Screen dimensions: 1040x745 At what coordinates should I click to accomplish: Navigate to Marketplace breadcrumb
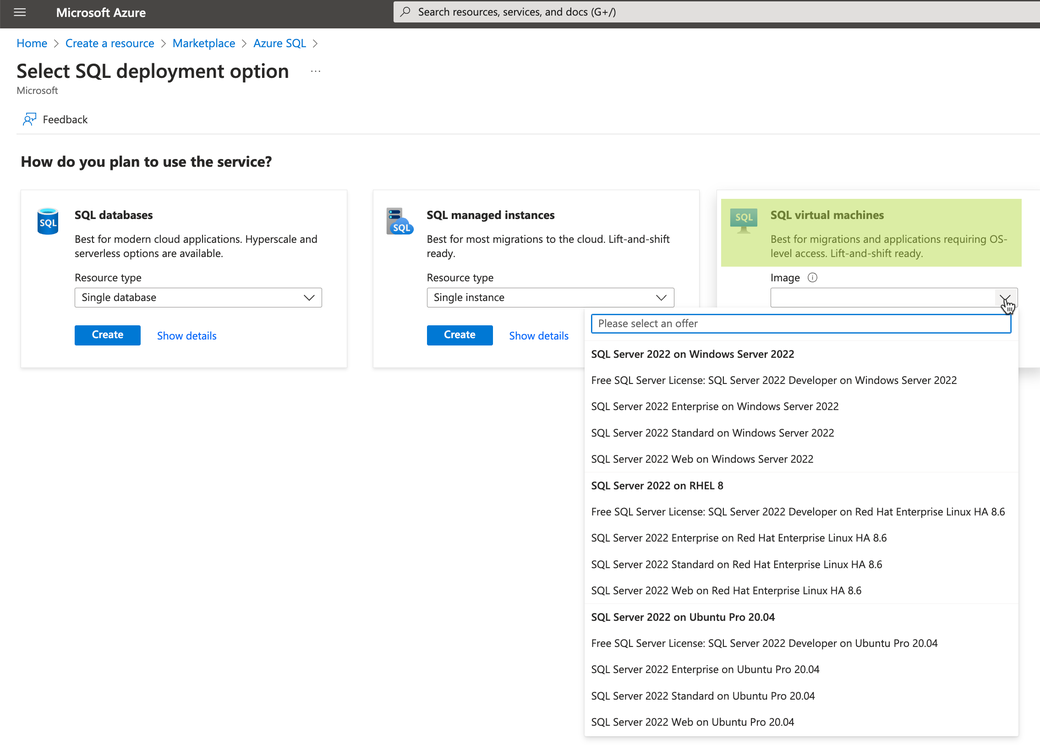204,43
